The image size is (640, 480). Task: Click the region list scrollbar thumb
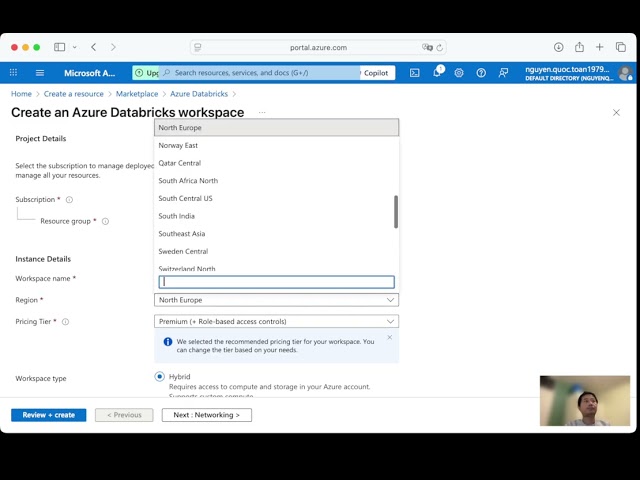pos(396,211)
